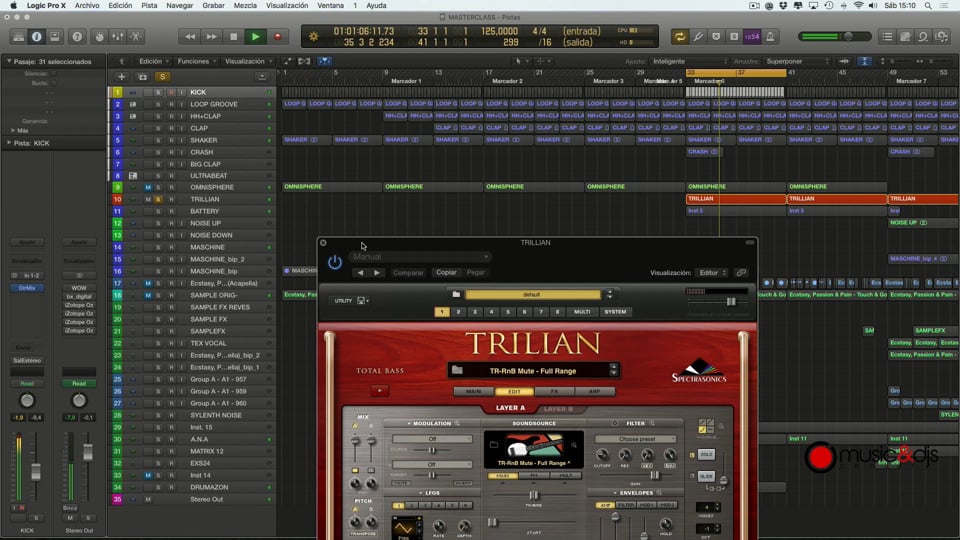The width and height of the screenshot is (960, 540).
Task: Open Pista menu
Action: [x=149, y=6]
